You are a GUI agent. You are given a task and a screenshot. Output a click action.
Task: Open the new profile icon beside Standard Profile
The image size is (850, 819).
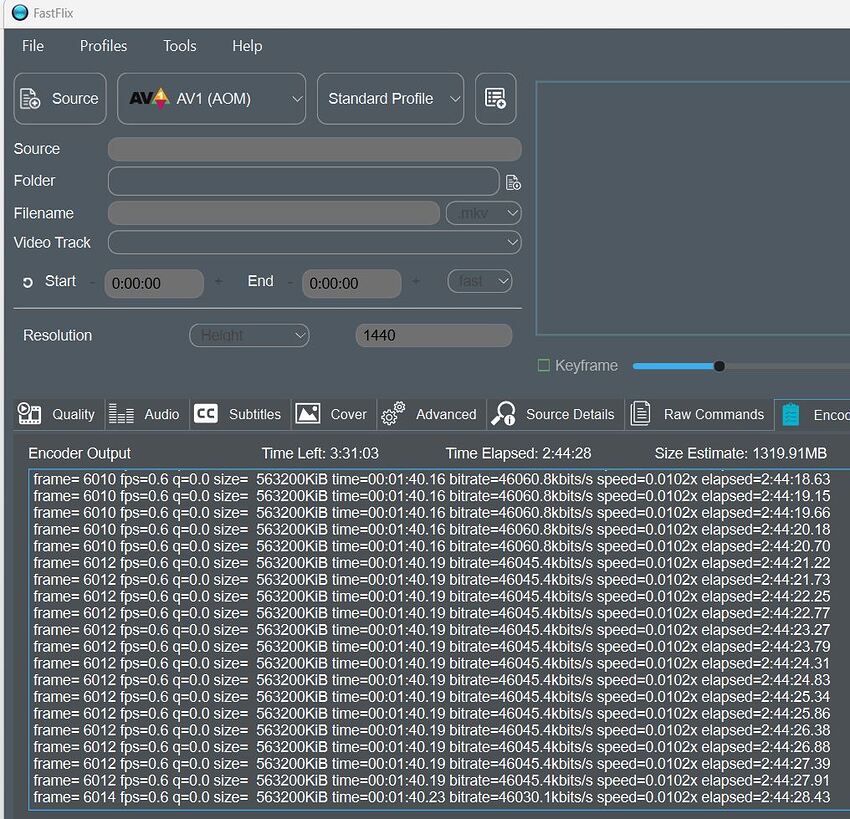pyautogui.click(x=495, y=97)
